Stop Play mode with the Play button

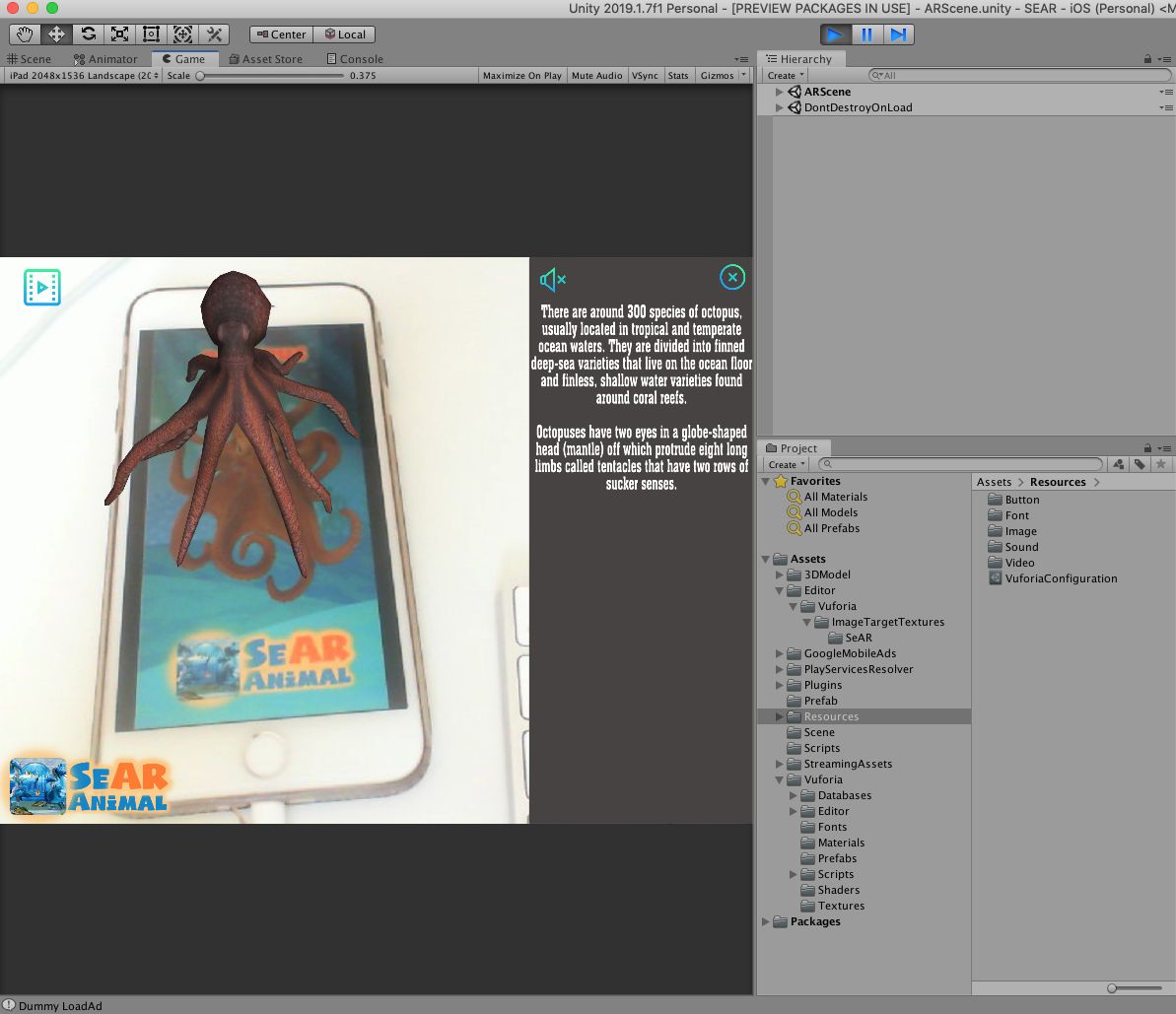click(x=835, y=34)
